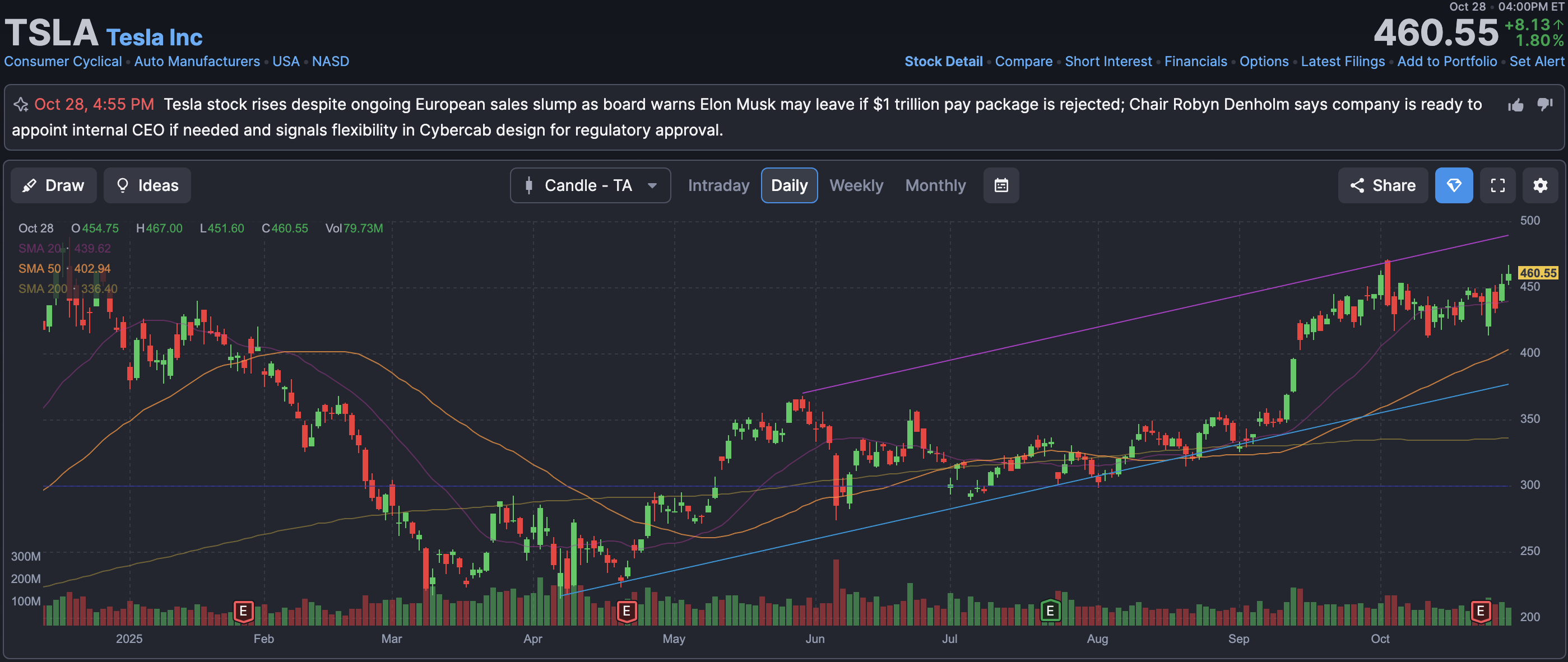Image resolution: width=1568 pixels, height=662 pixels.
Task: Click the Draw button
Action: coord(54,185)
